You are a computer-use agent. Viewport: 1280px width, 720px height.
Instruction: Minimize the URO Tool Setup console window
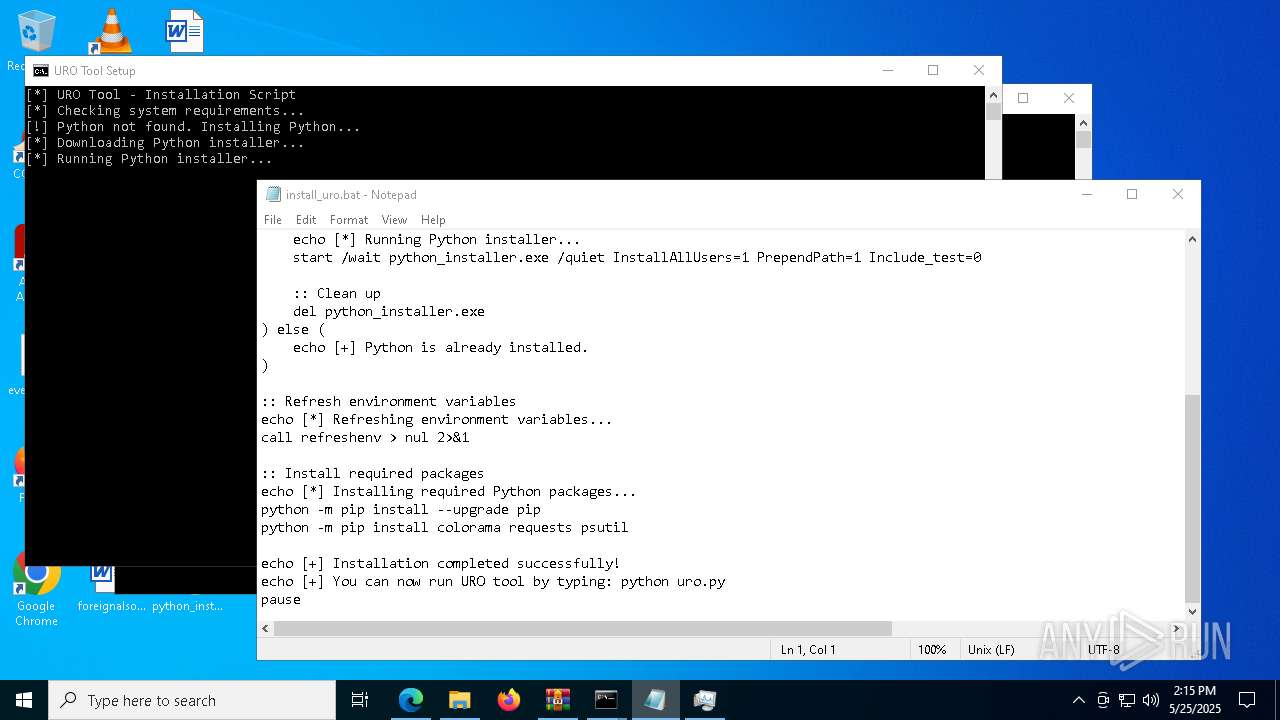pos(887,70)
